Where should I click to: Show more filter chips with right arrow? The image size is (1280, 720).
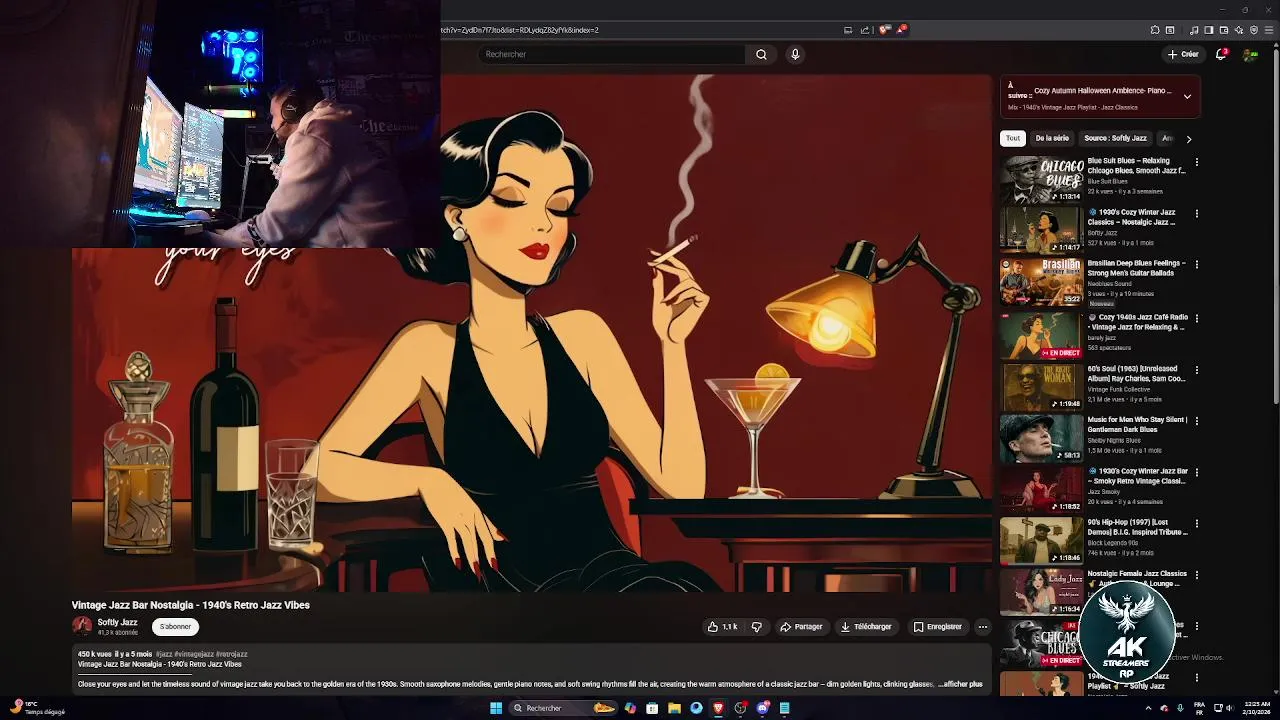tap(1188, 139)
